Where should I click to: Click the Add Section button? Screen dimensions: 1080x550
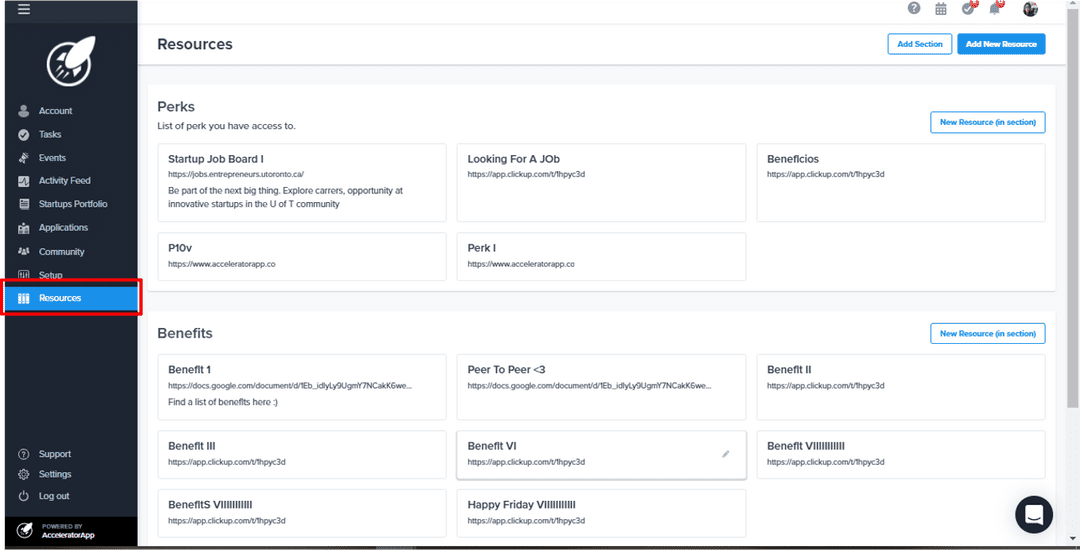[x=919, y=44]
